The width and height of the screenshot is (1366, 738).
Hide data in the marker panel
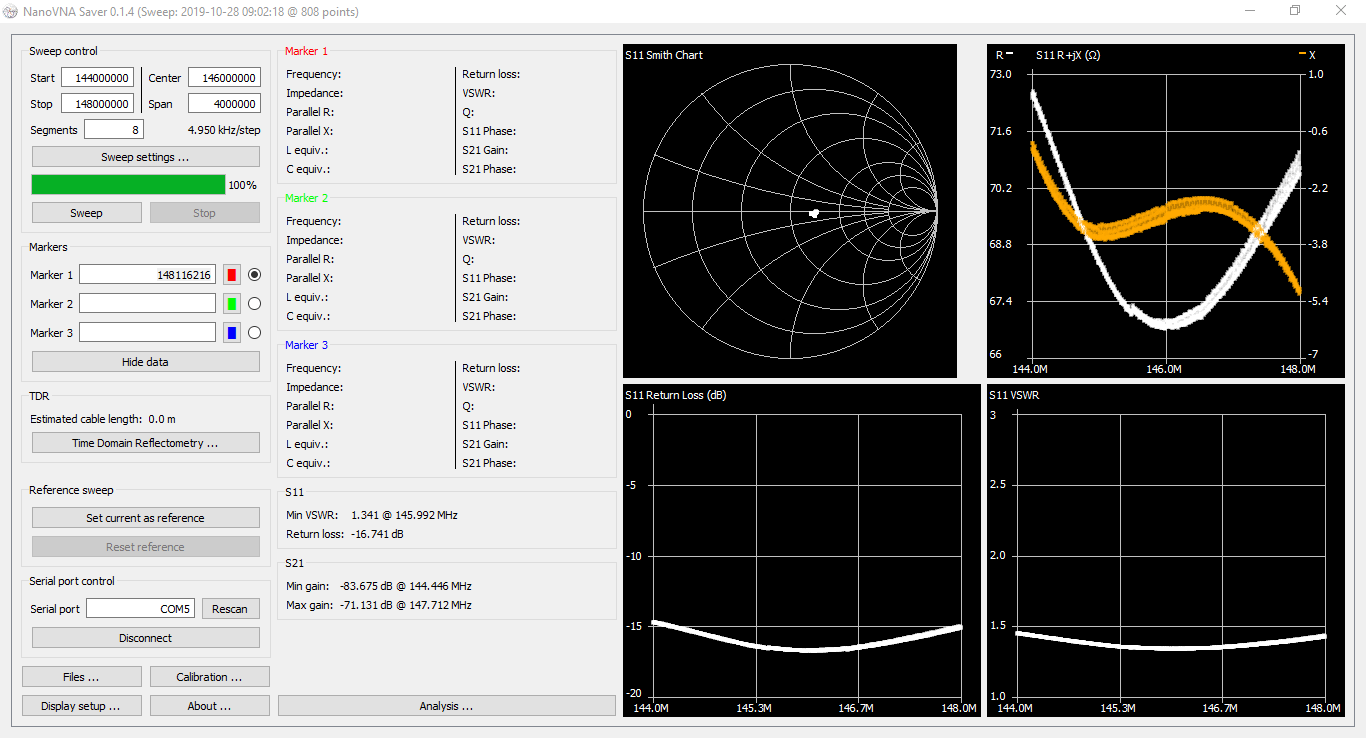[x=145, y=361]
